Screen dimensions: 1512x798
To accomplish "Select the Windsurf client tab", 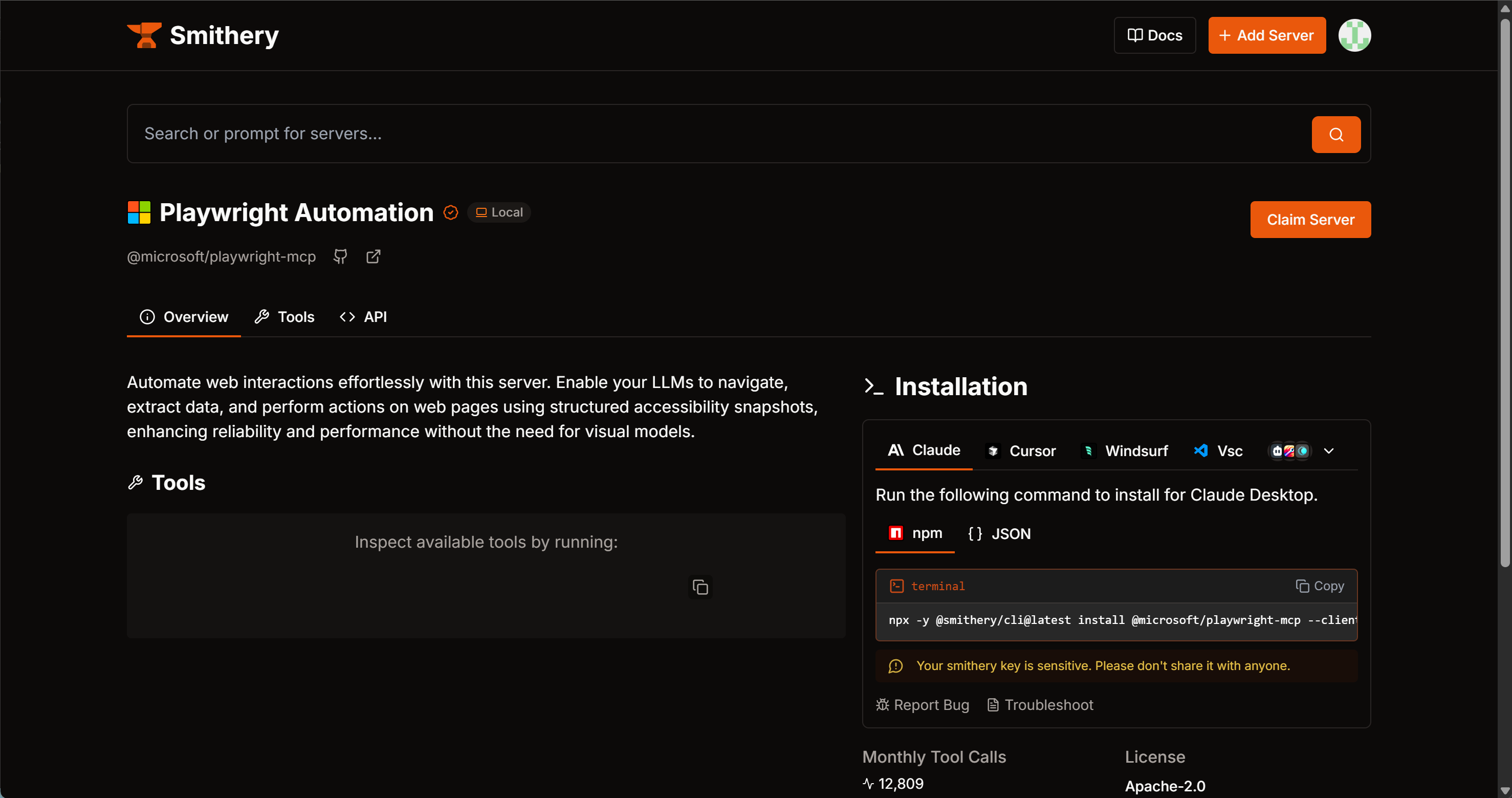I will (x=1125, y=451).
